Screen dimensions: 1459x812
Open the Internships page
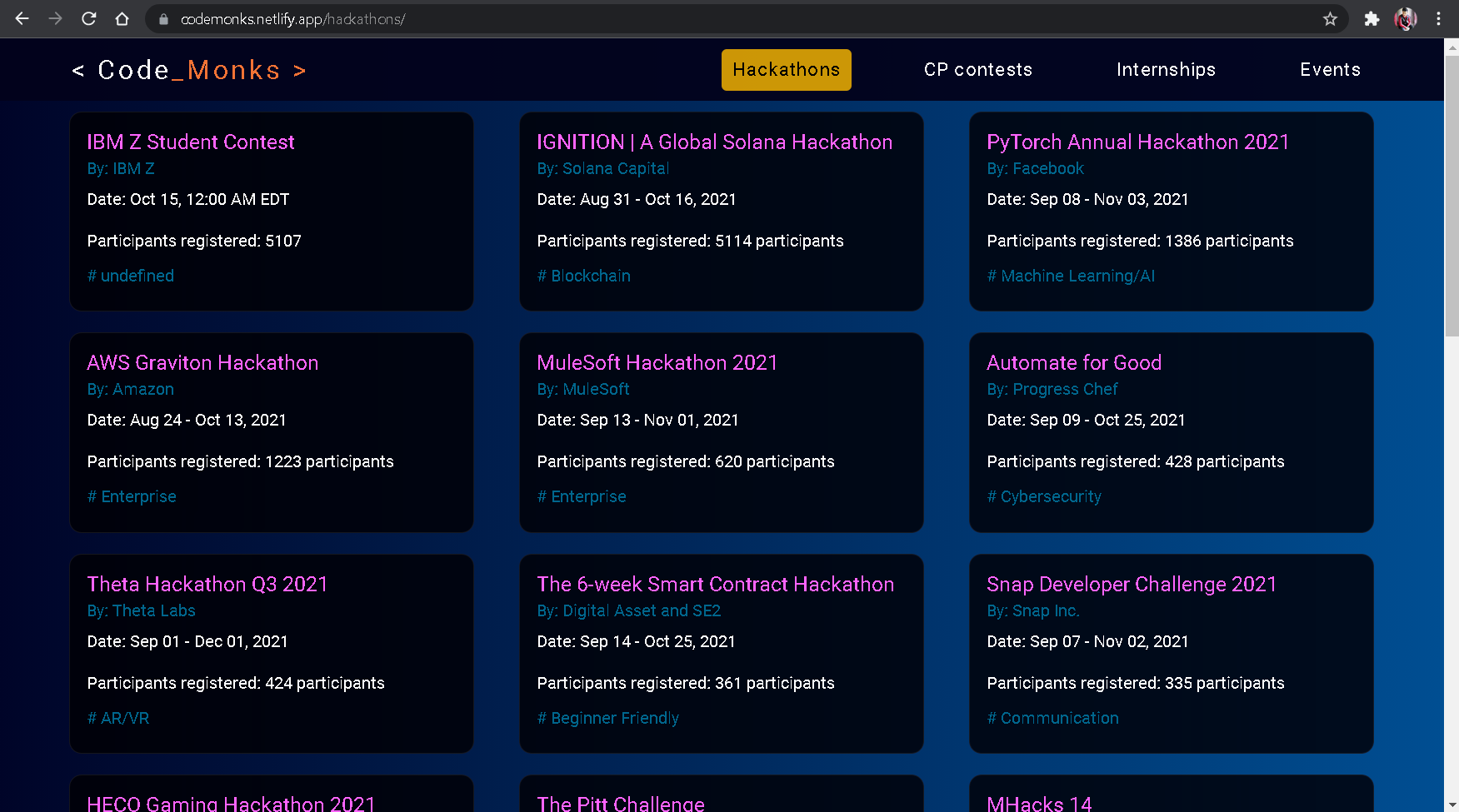[x=1166, y=70]
